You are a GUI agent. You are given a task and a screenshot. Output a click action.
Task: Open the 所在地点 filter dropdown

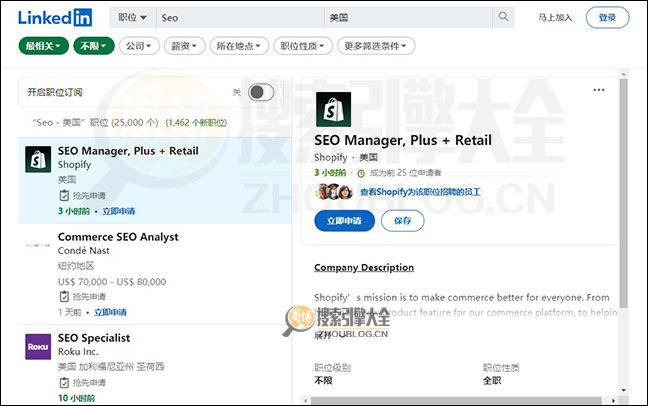[239, 46]
